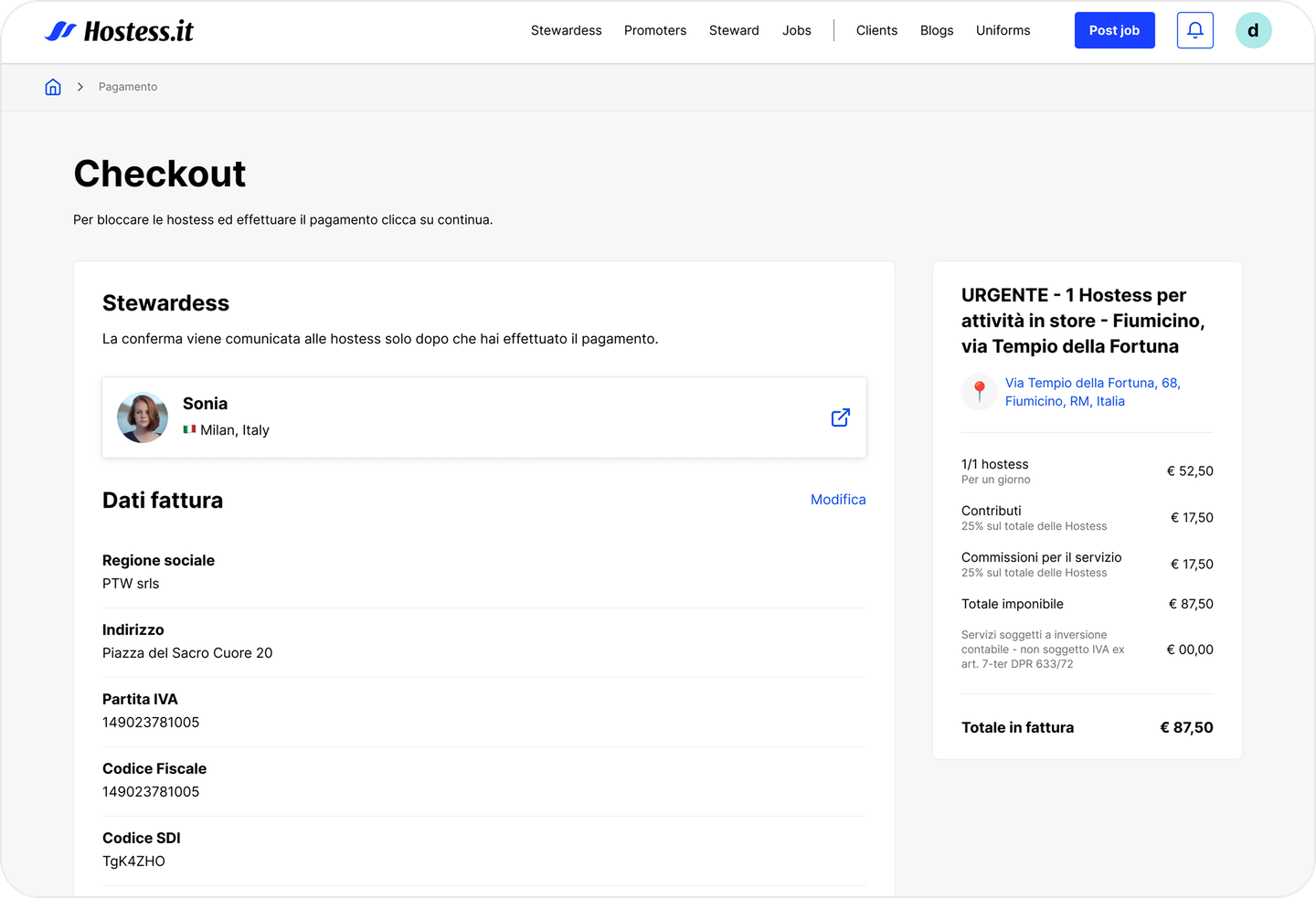Click the Totale in fattura label

pos(1018,728)
